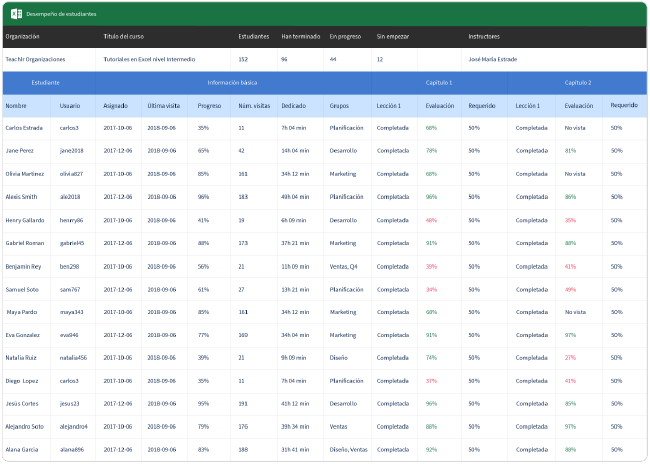Click the green 92% evaluation in Alana Garcia's row

(431, 449)
